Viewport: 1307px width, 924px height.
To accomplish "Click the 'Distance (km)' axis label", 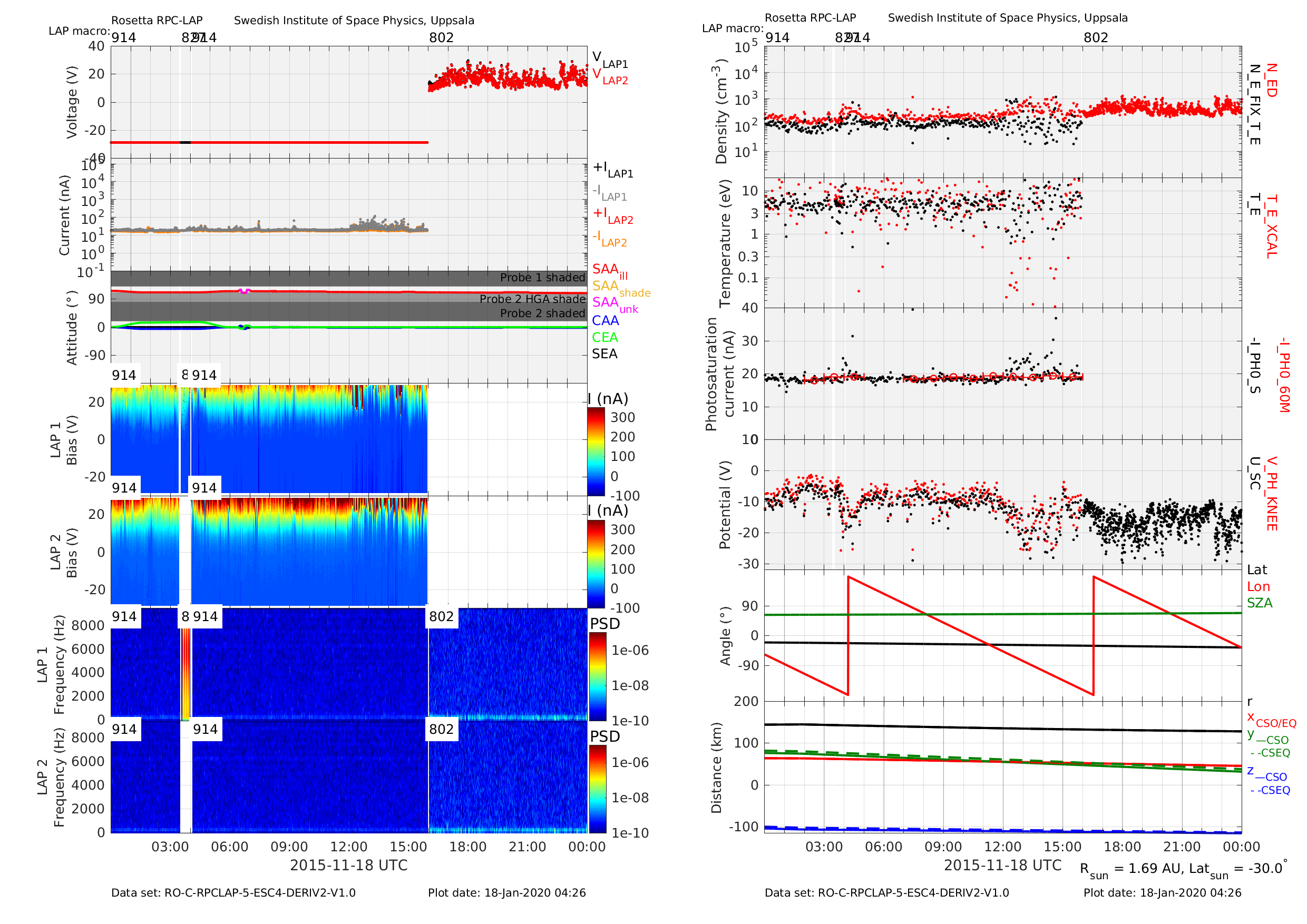I will (x=717, y=768).
